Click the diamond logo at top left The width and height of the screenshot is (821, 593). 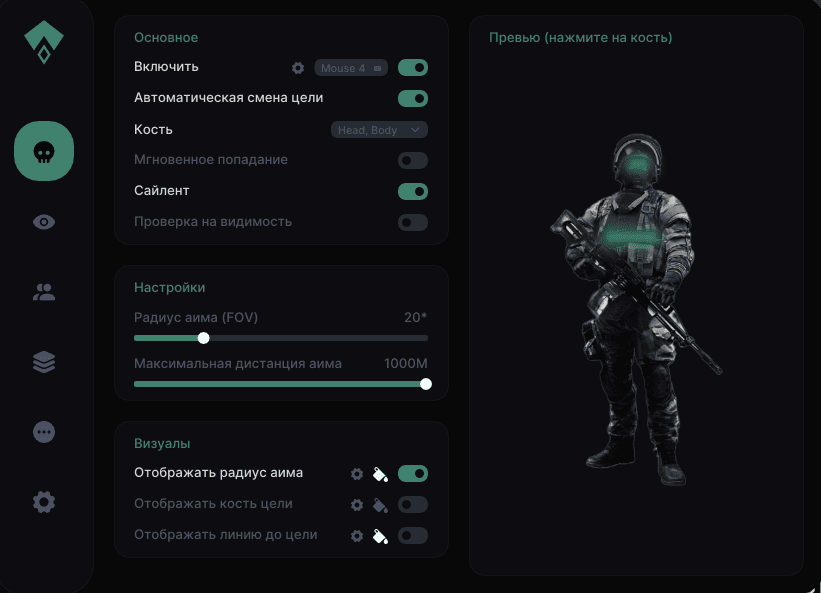pyautogui.click(x=44, y=42)
